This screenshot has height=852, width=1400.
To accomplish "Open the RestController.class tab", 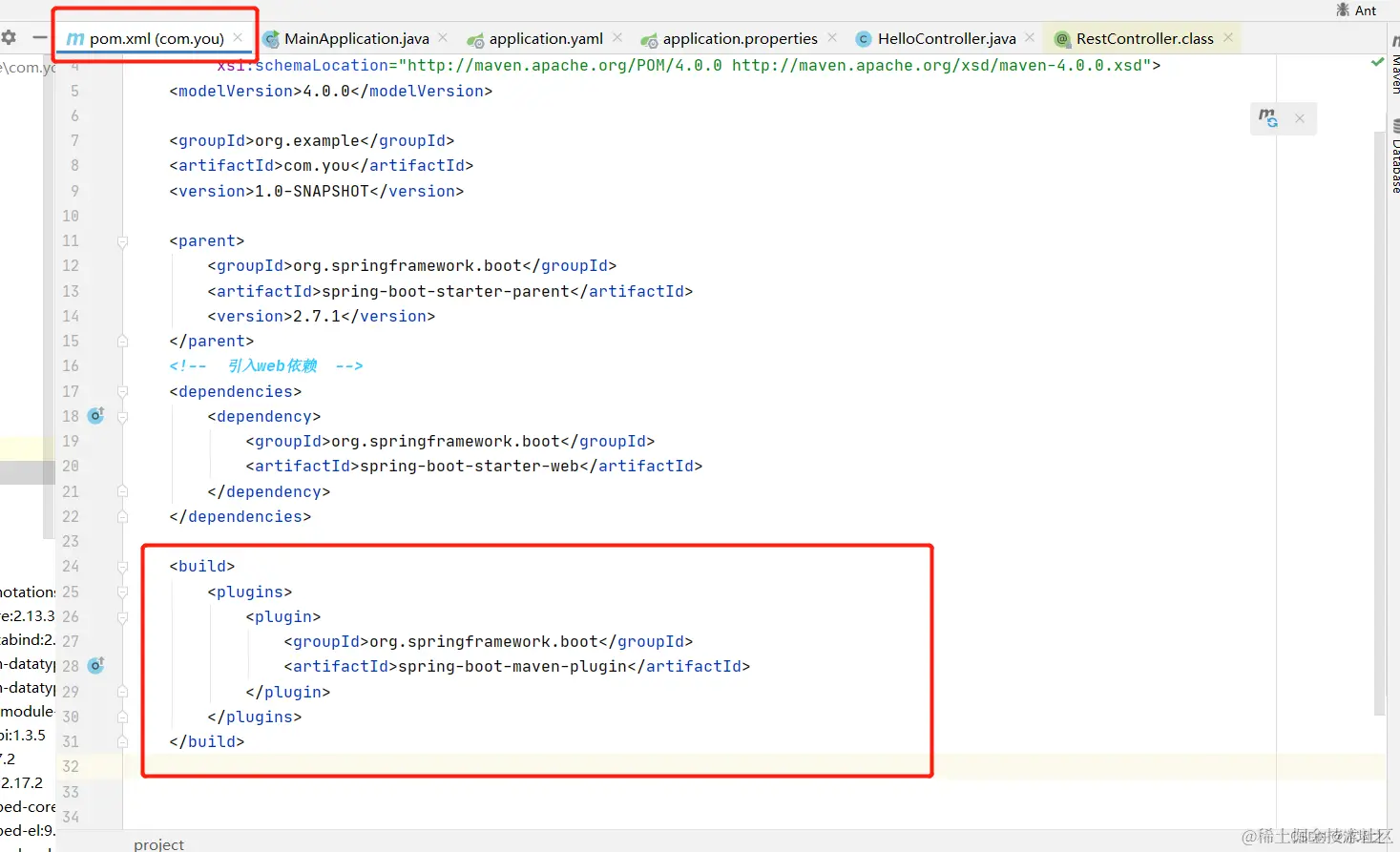I will (x=1144, y=39).
